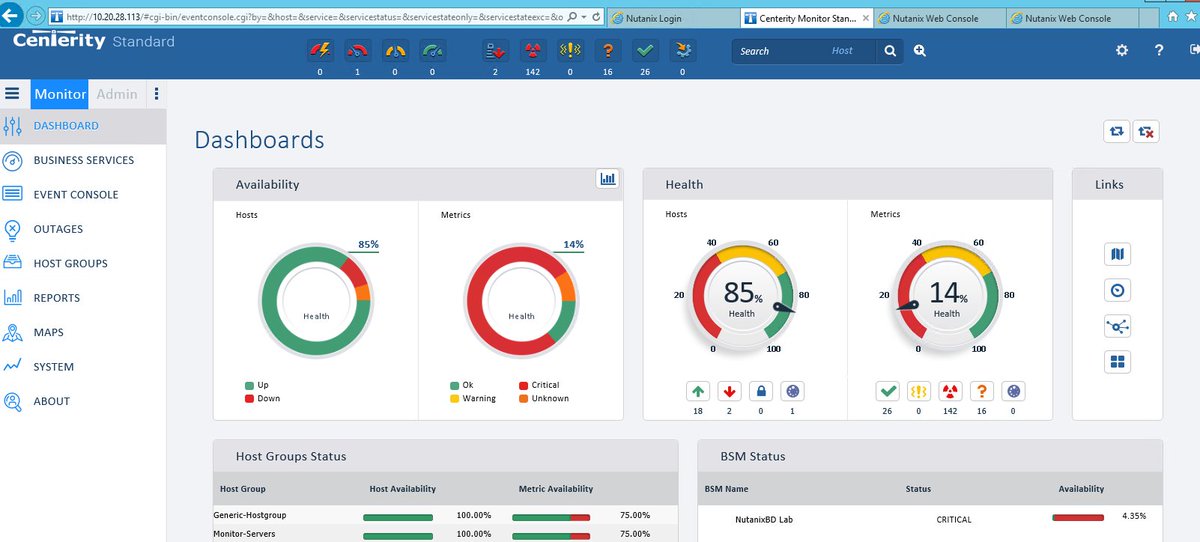
Task: Open Dashboard in the sidebar
Action: 83,126
